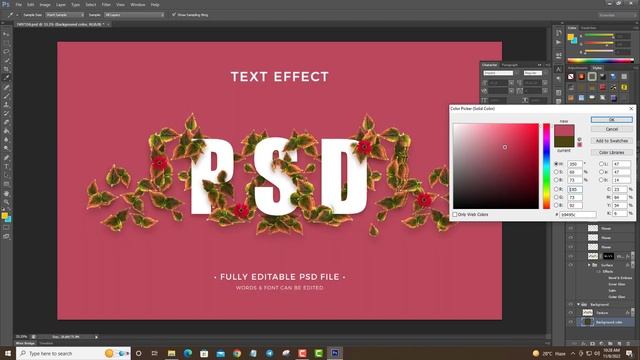Select the Crop tool

[x=6, y=69]
